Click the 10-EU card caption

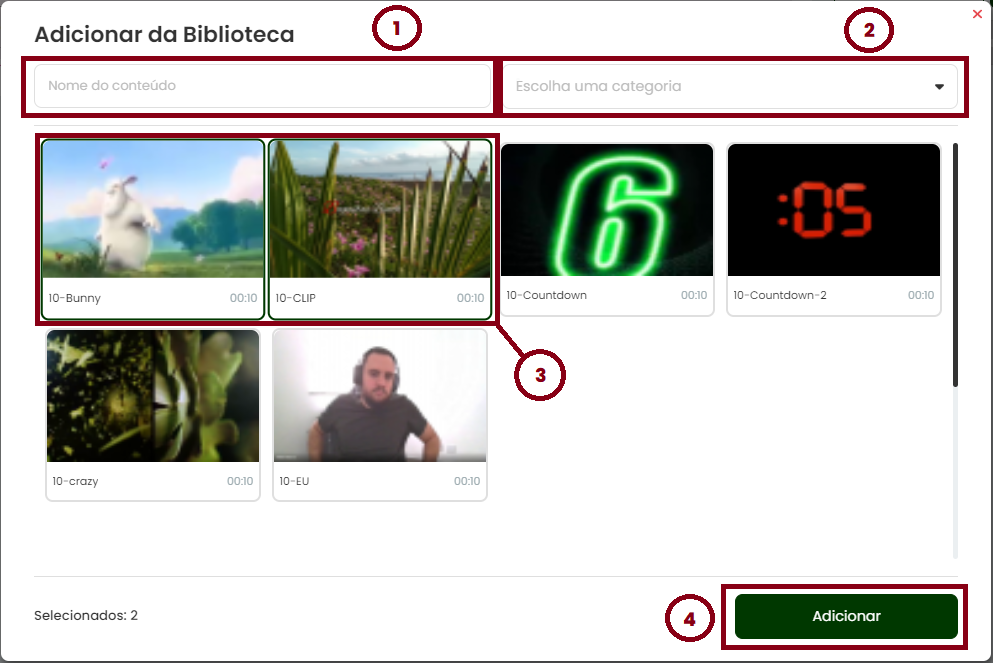click(294, 481)
